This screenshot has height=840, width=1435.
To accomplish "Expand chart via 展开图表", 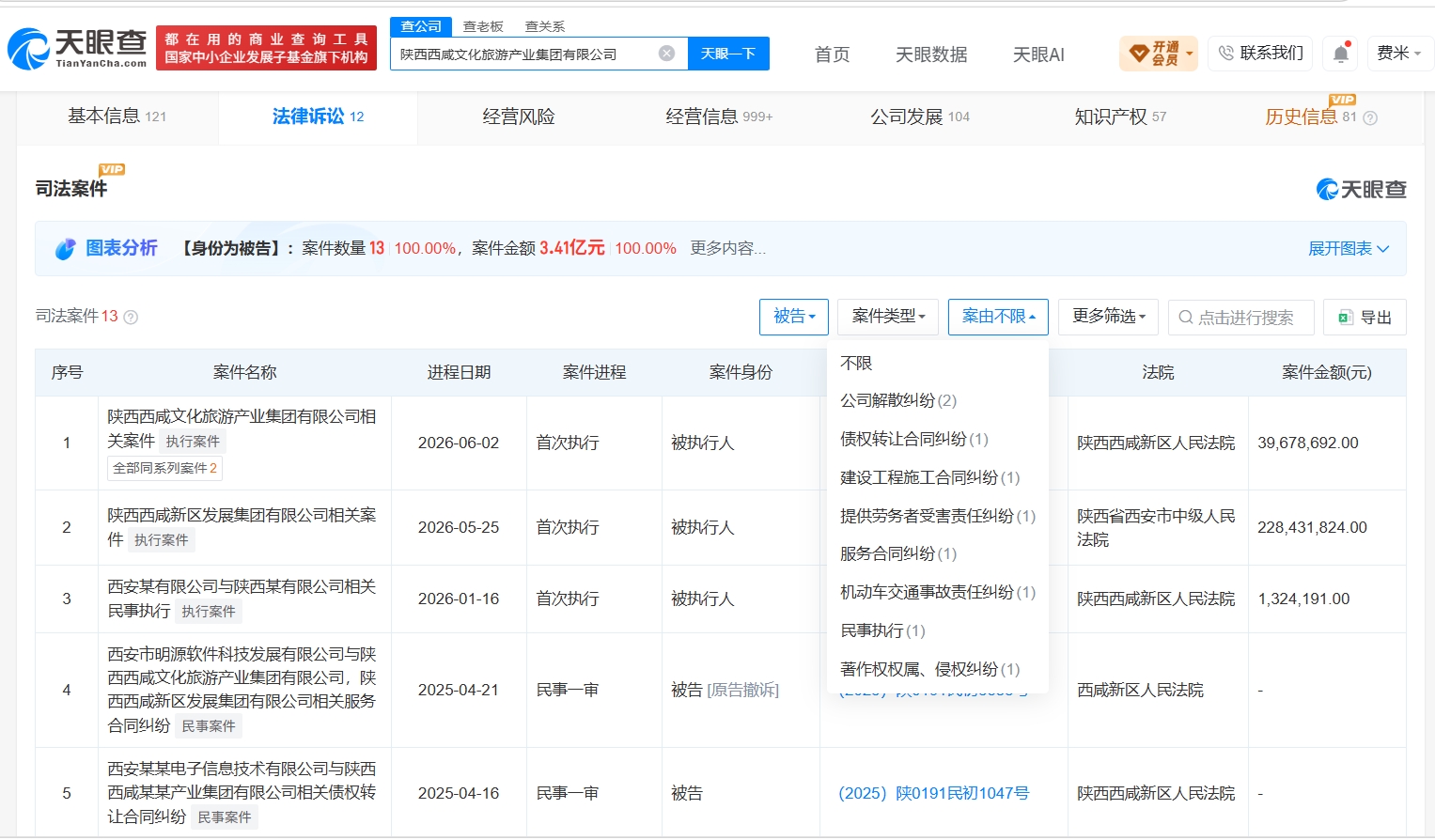I will 1349,248.
